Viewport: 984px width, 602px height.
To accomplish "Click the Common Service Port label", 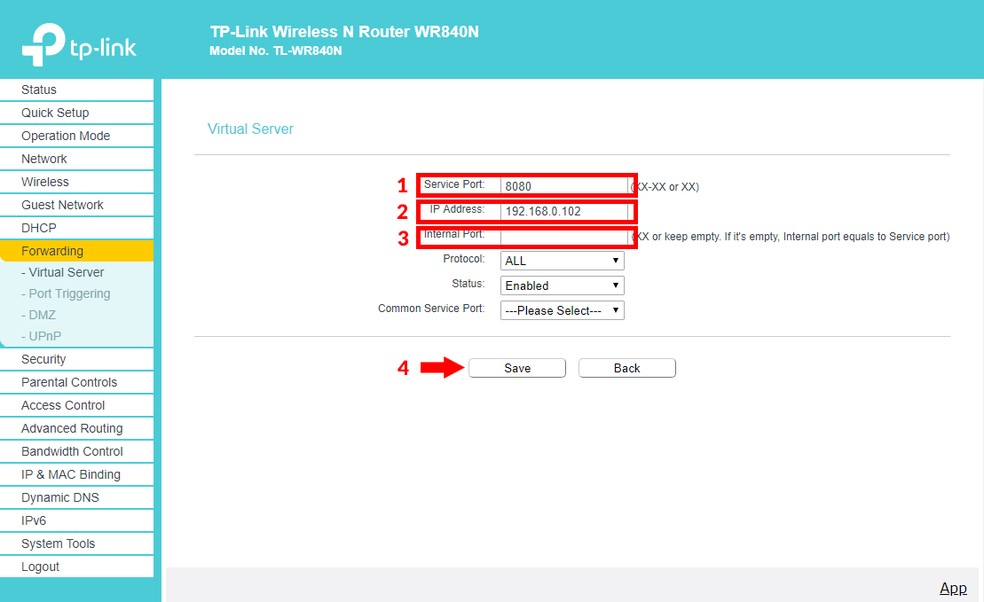I will pos(431,308).
